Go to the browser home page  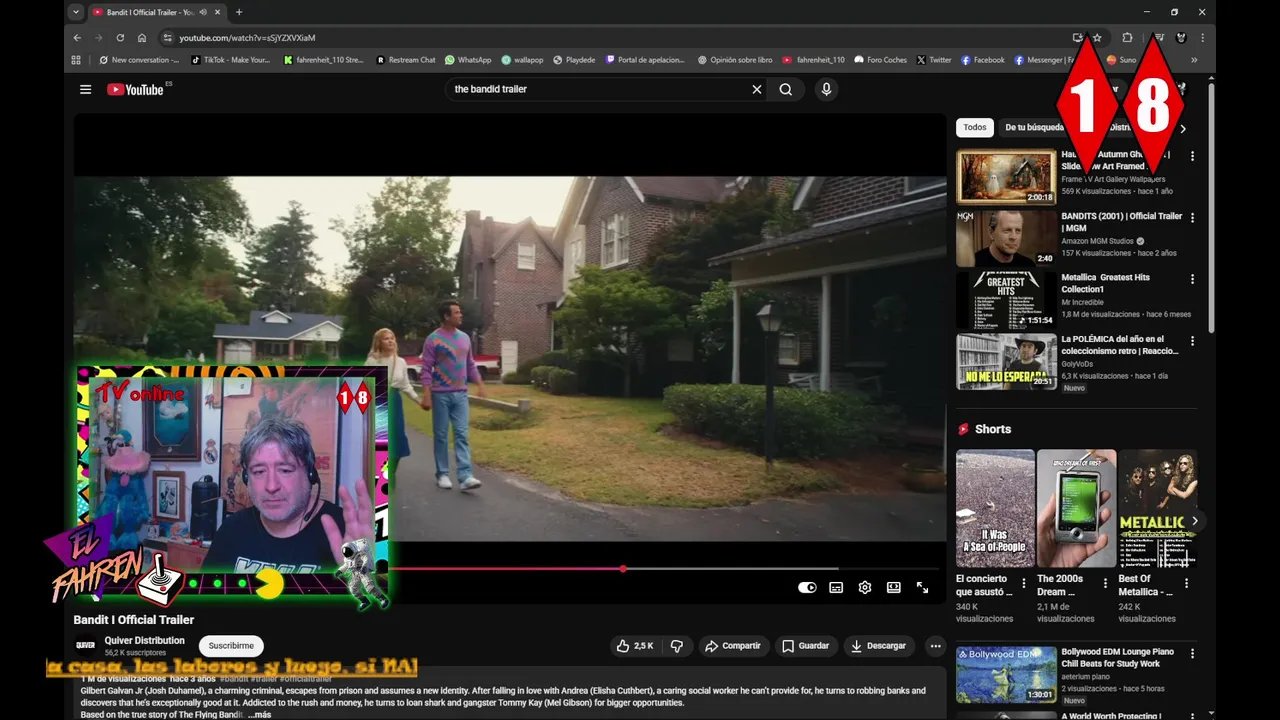(142, 38)
